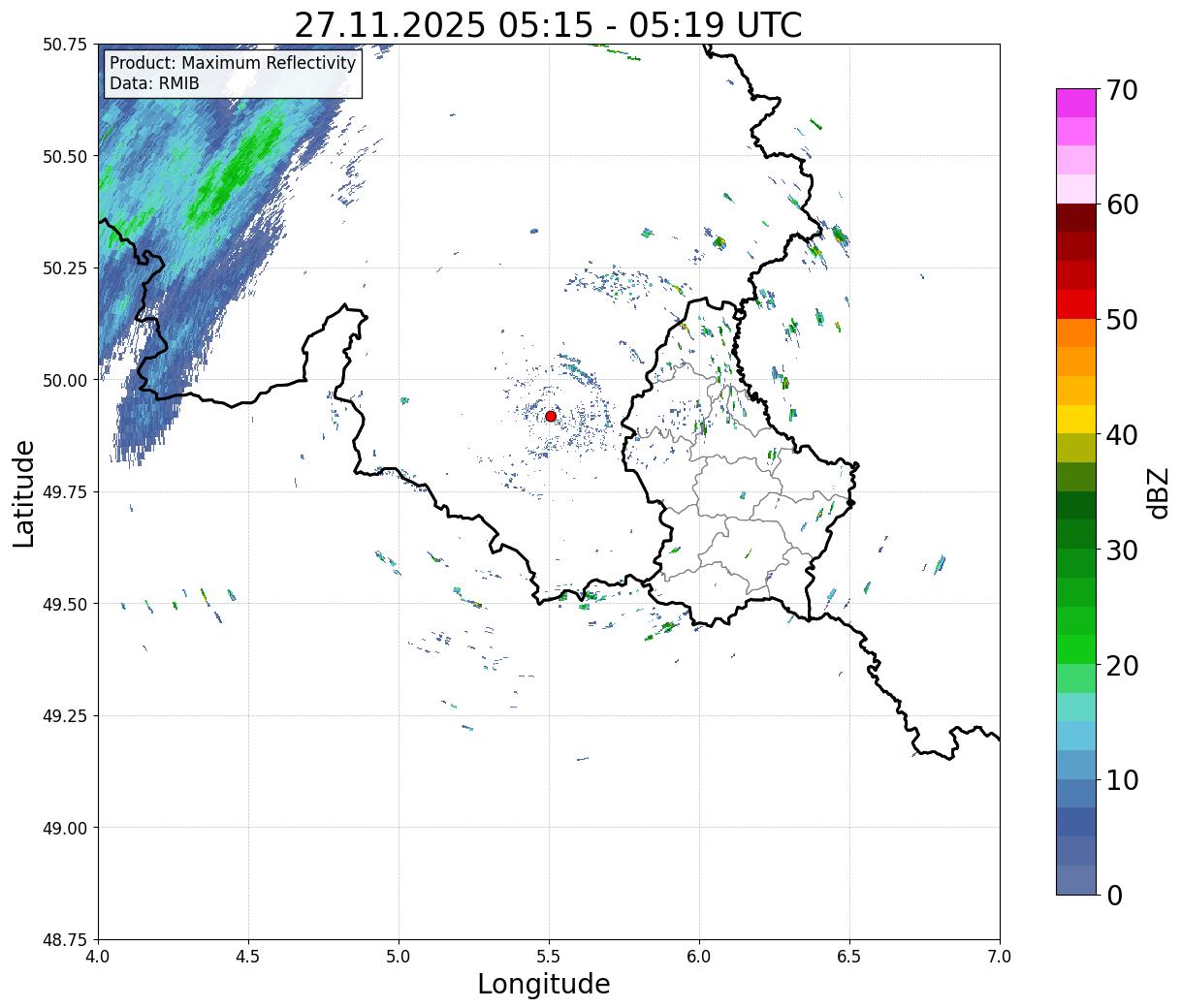1182x1008 pixels.
Task: Click the 'Data: RMIB' label
Action: [x=154, y=83]
